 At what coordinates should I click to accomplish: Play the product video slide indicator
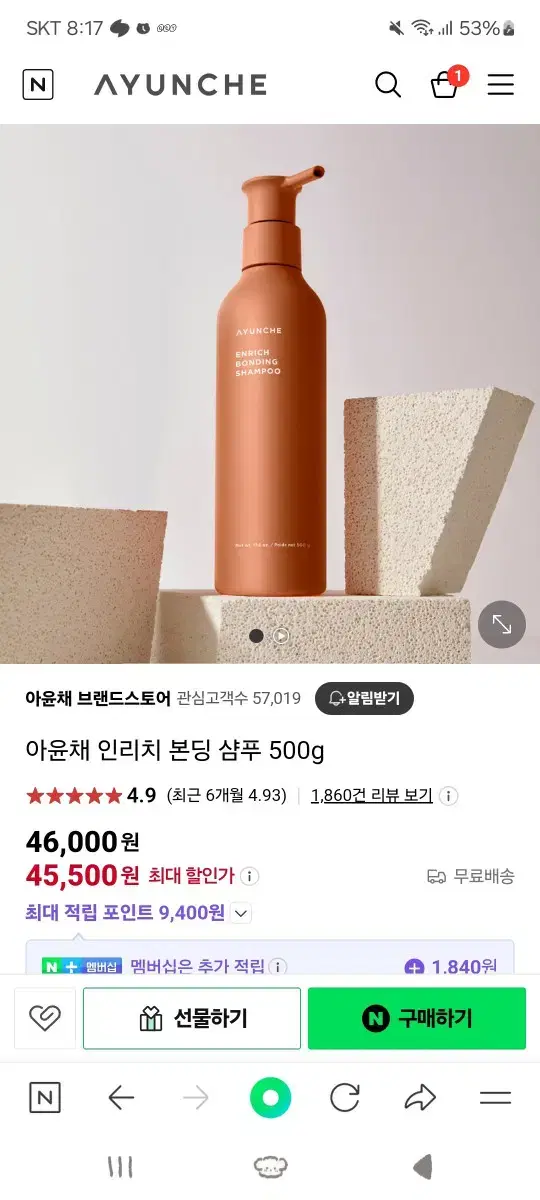(x=281, y=635)
